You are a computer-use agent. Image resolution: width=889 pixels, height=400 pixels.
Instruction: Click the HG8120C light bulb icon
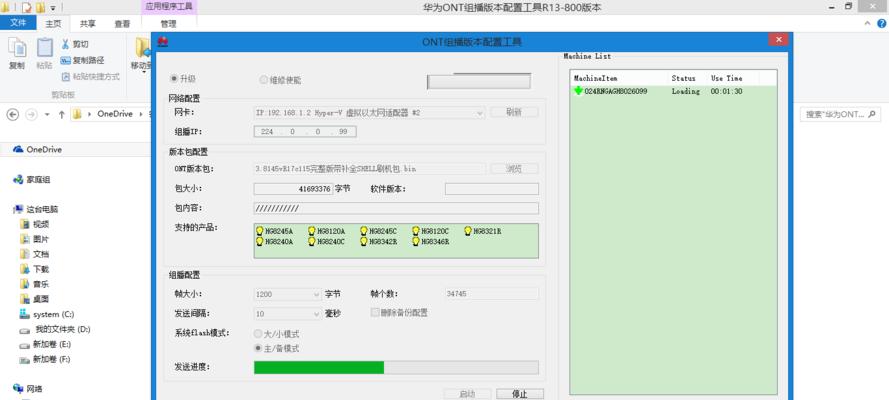(416, 231)
